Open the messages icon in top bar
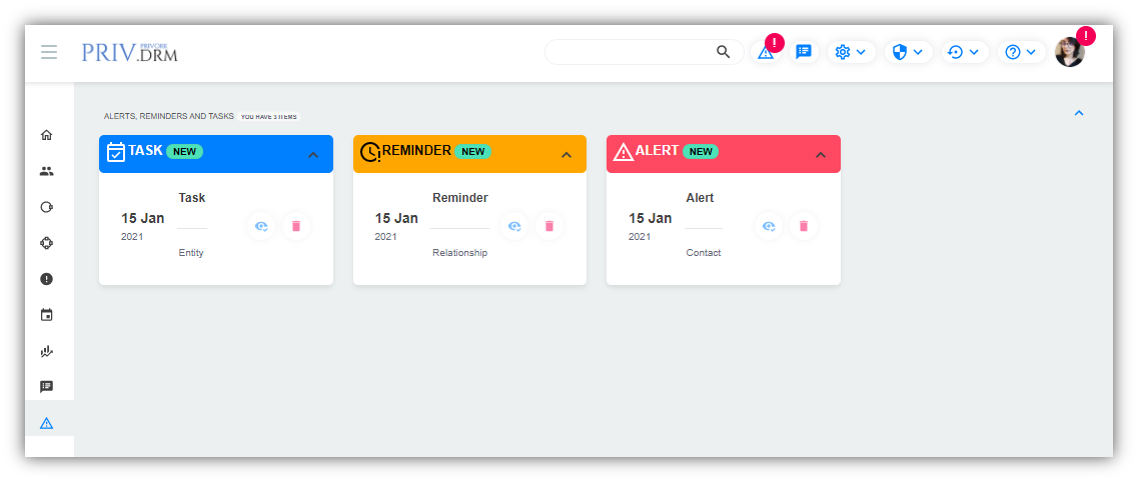This screenshot has width=1138, height=482. [803, 52]
